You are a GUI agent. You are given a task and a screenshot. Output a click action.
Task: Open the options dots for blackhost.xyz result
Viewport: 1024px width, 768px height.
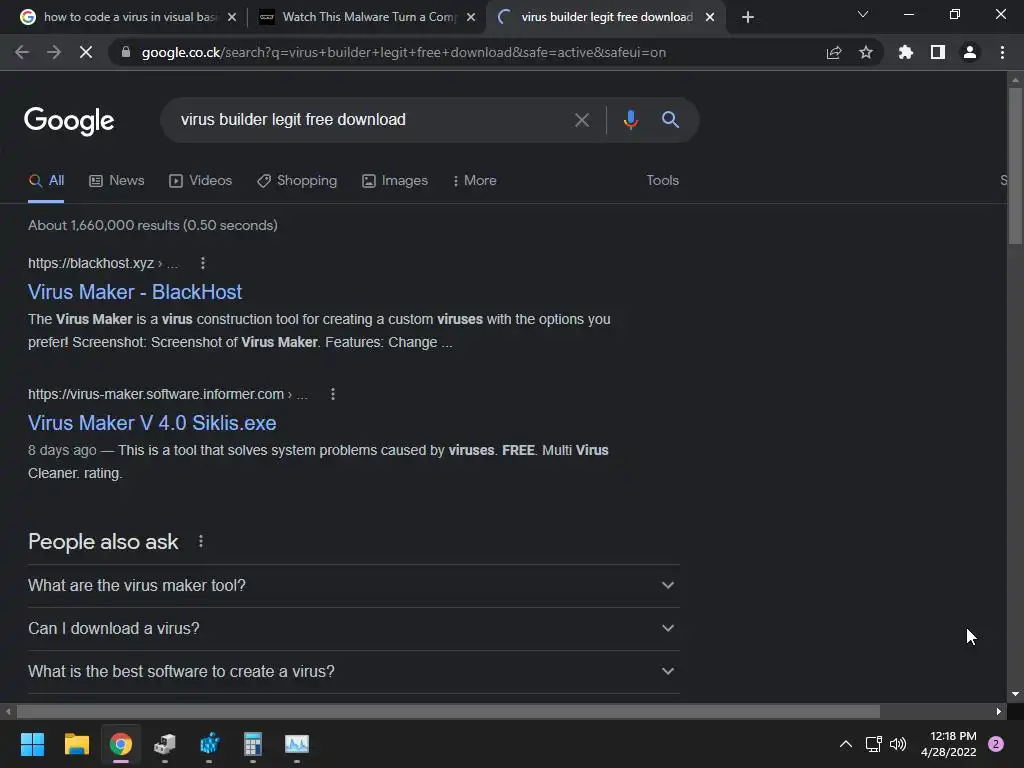coord(202,263)
